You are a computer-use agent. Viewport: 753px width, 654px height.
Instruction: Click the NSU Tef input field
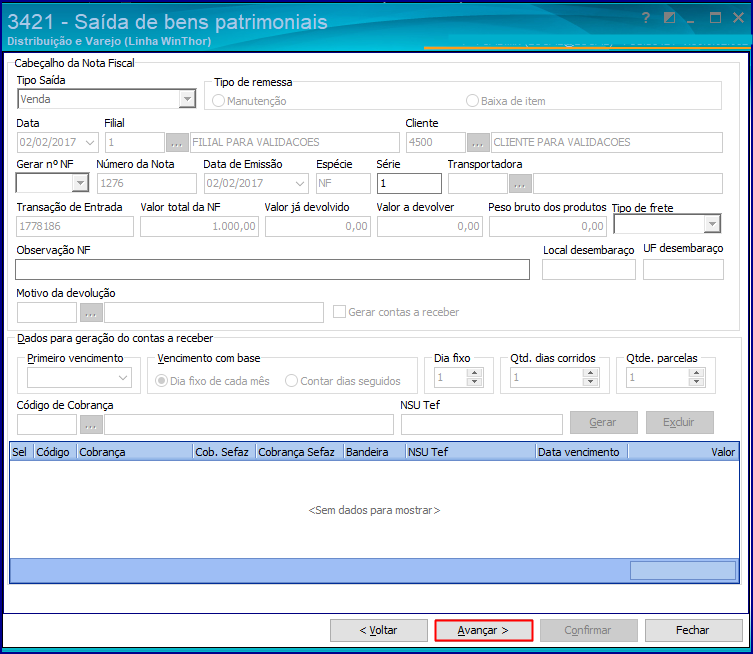click(x=482, y=424)
